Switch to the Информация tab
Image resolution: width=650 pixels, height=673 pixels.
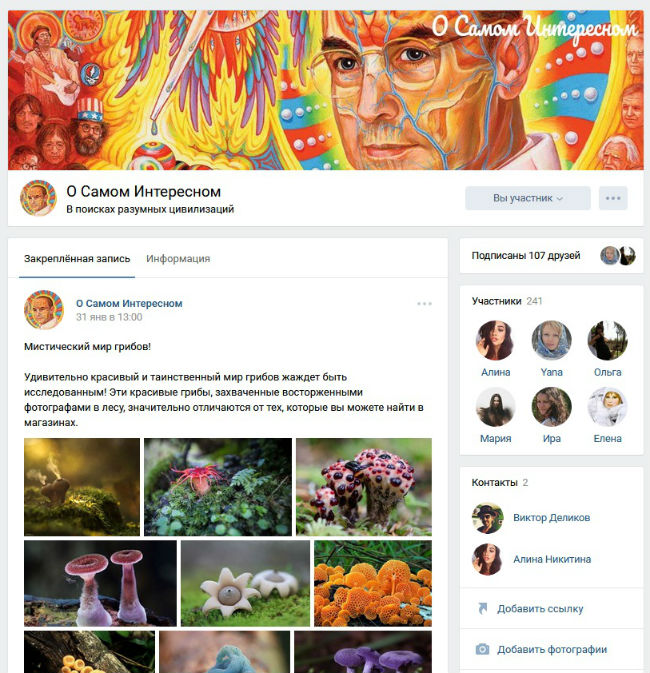click(178, 258)
